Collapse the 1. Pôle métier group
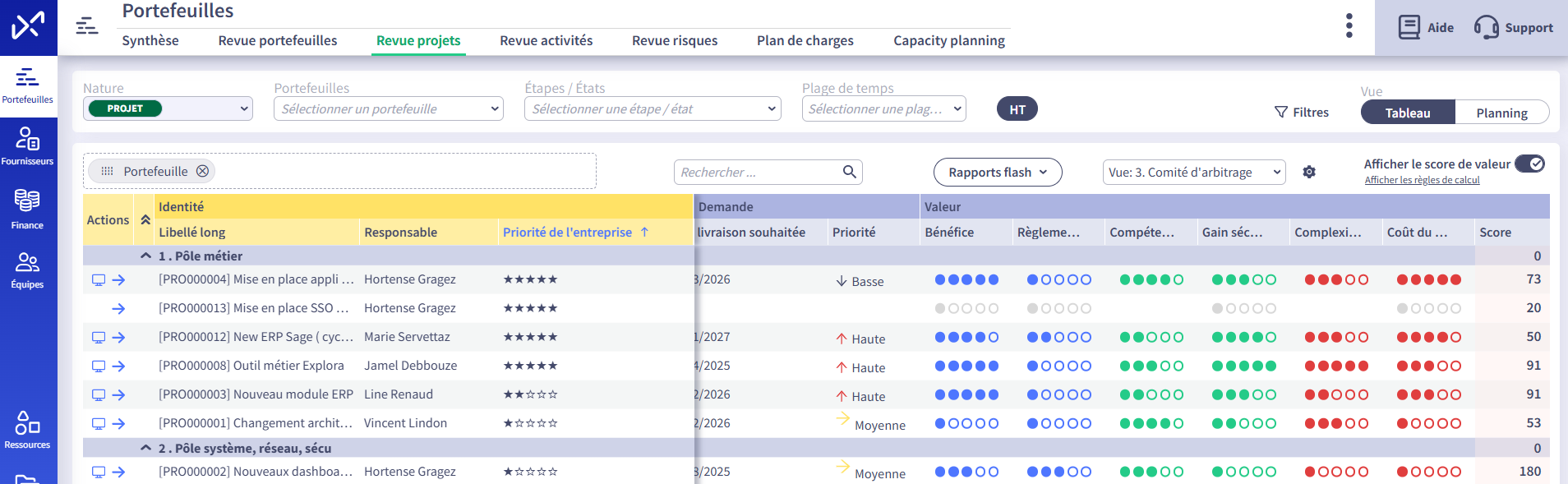Image resolution: width=1568 pixels, height=484 pixels. click(145, 256)
